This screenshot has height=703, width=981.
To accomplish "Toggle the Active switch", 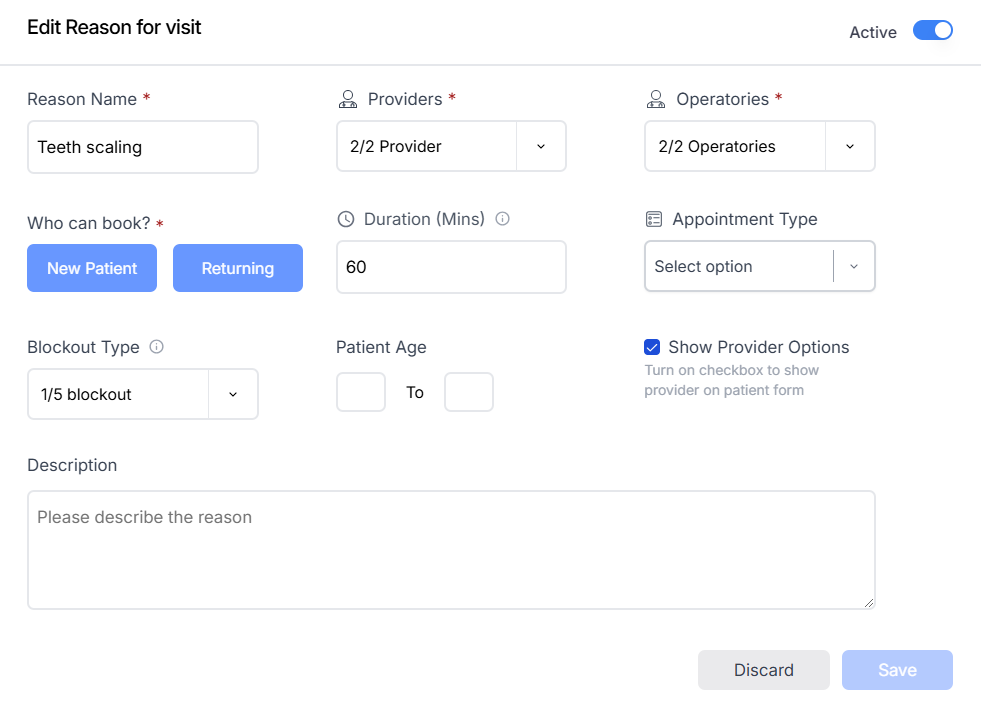I will point(932,31).
